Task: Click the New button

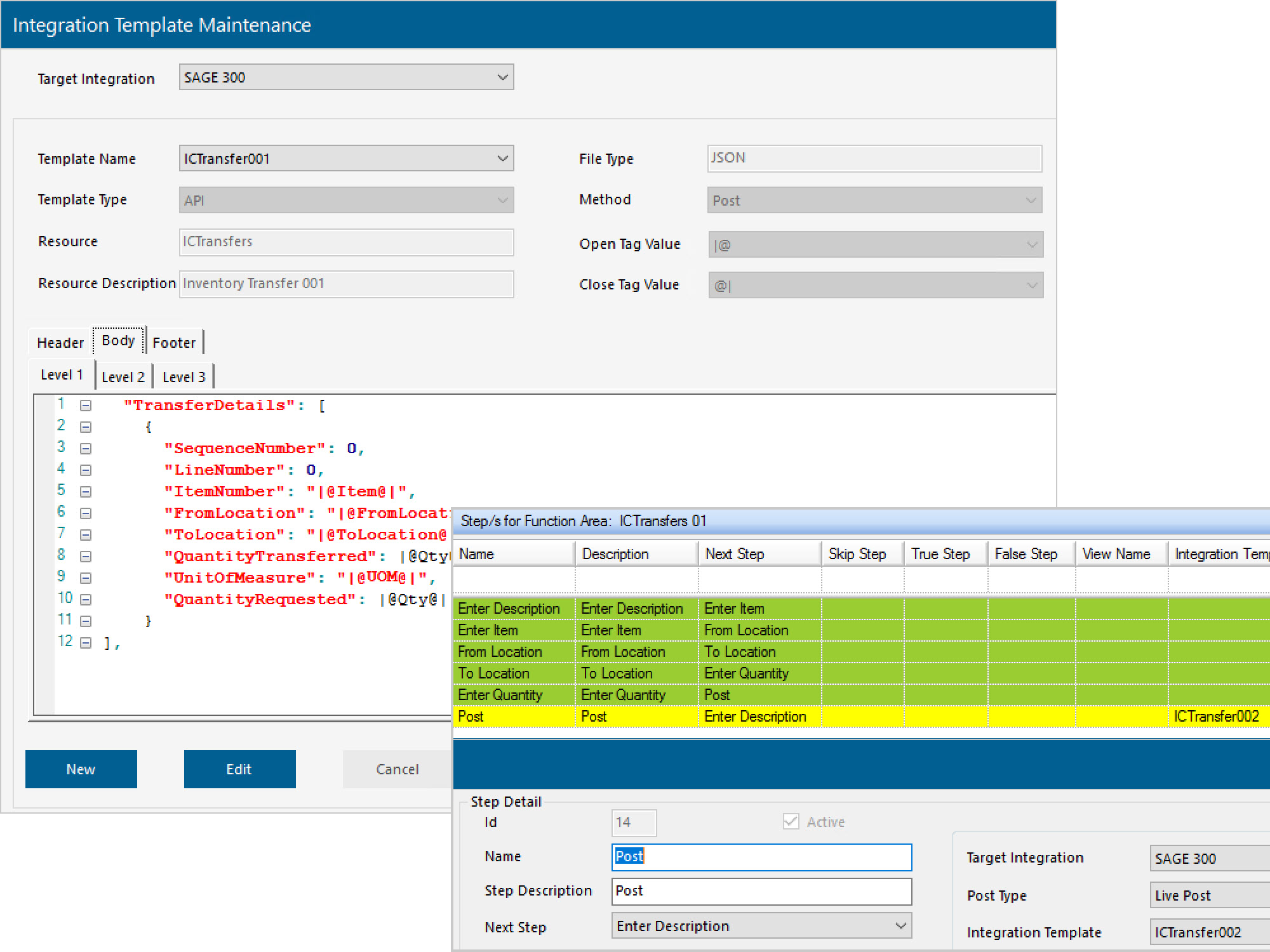Action: click(x=81, y=769)
